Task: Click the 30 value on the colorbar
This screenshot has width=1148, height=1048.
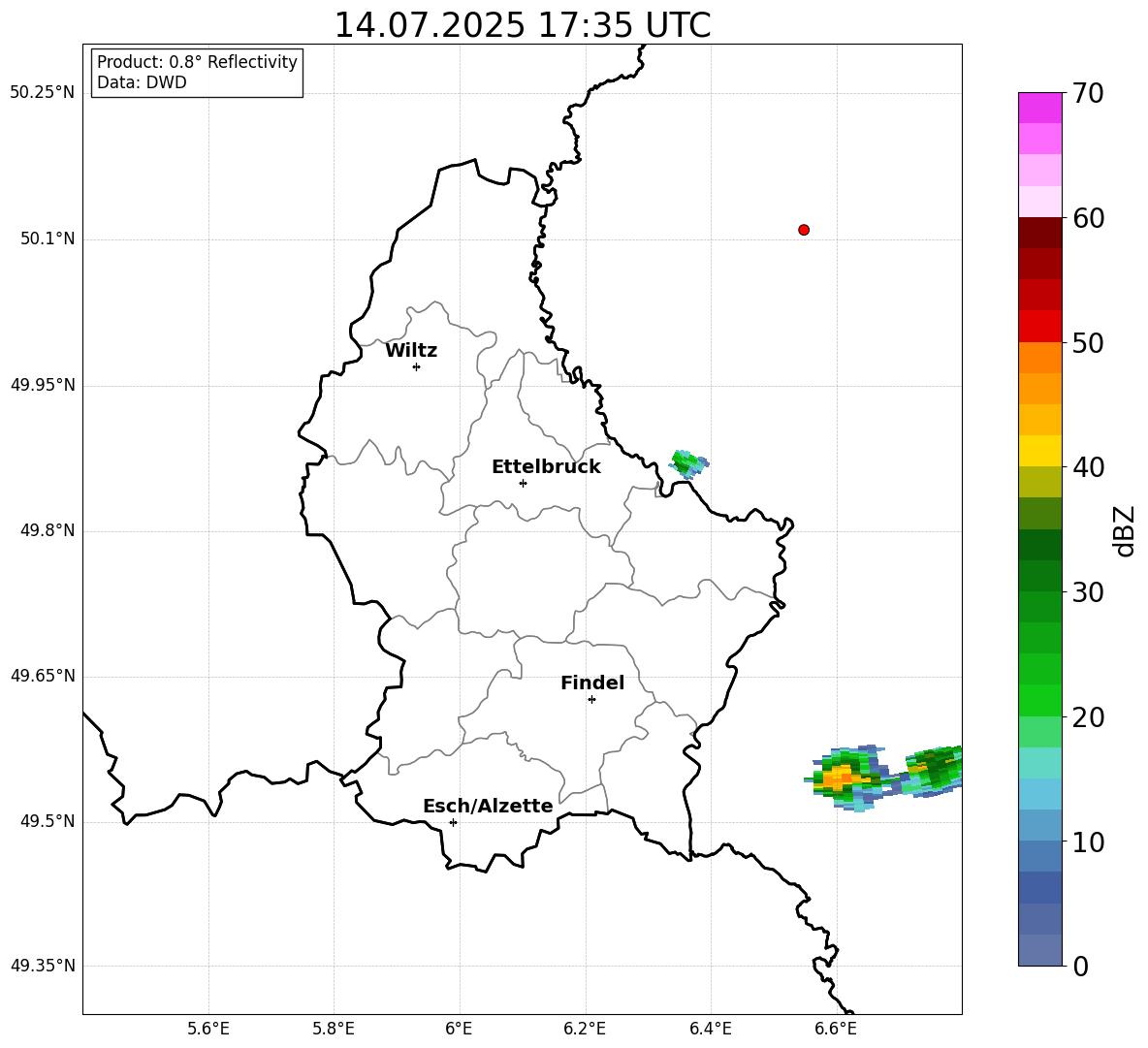Action: pyautogui.click(x=1088, y=592)
